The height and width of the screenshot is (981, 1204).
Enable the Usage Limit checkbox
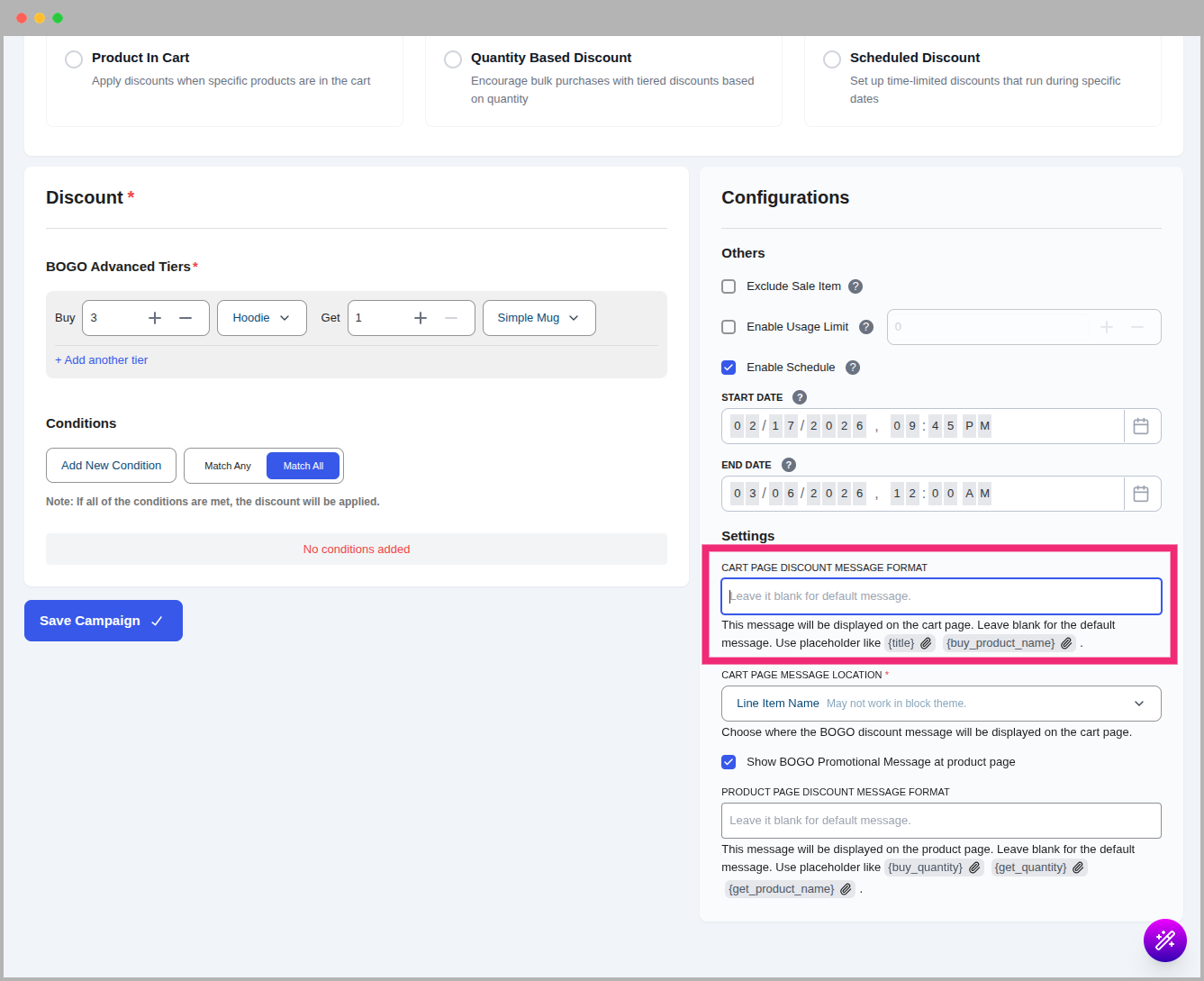coord(729,327)
